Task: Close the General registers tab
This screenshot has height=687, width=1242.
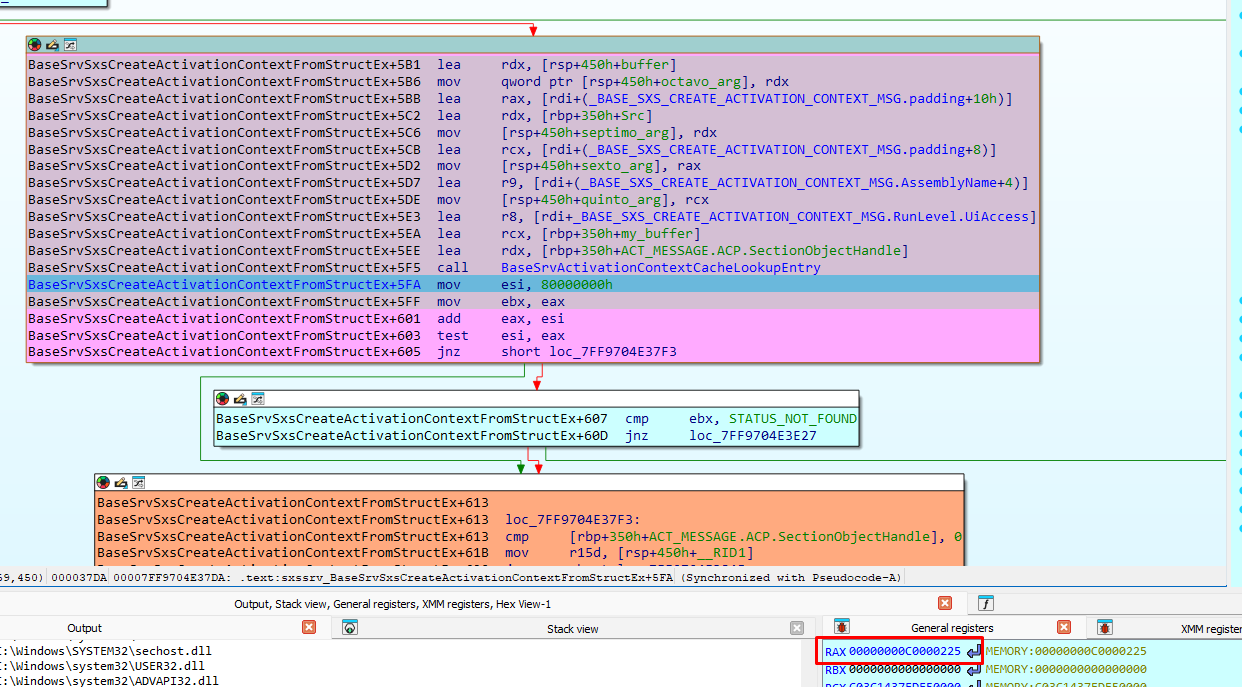Action: click(1064, 628)
